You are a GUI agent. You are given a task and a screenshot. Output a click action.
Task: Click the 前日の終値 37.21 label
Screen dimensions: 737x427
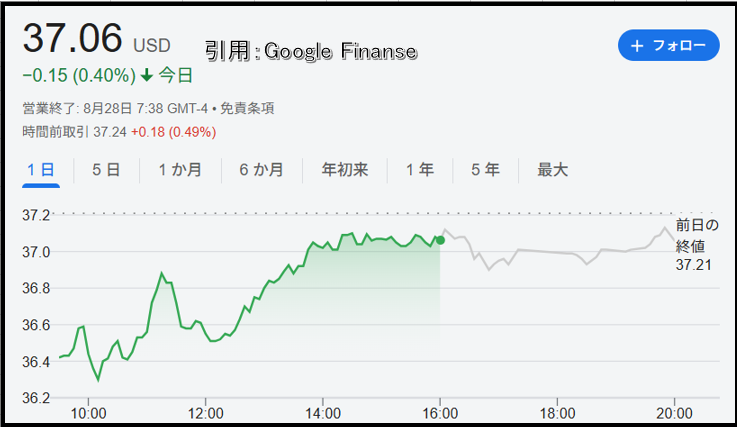(698, 245)
